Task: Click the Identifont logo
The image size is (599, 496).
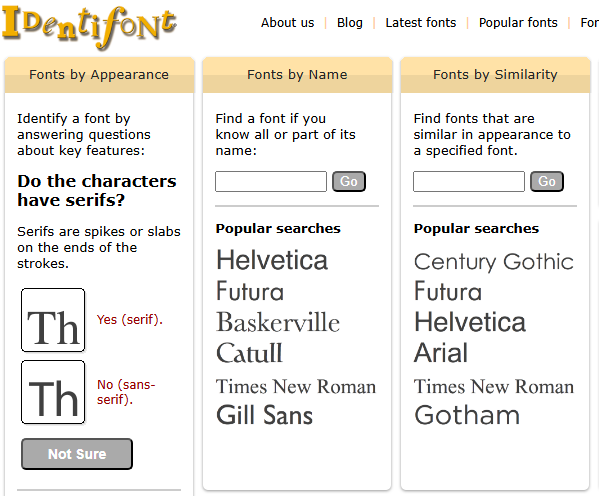Action: pyautogui.click(x=89, y=27)
